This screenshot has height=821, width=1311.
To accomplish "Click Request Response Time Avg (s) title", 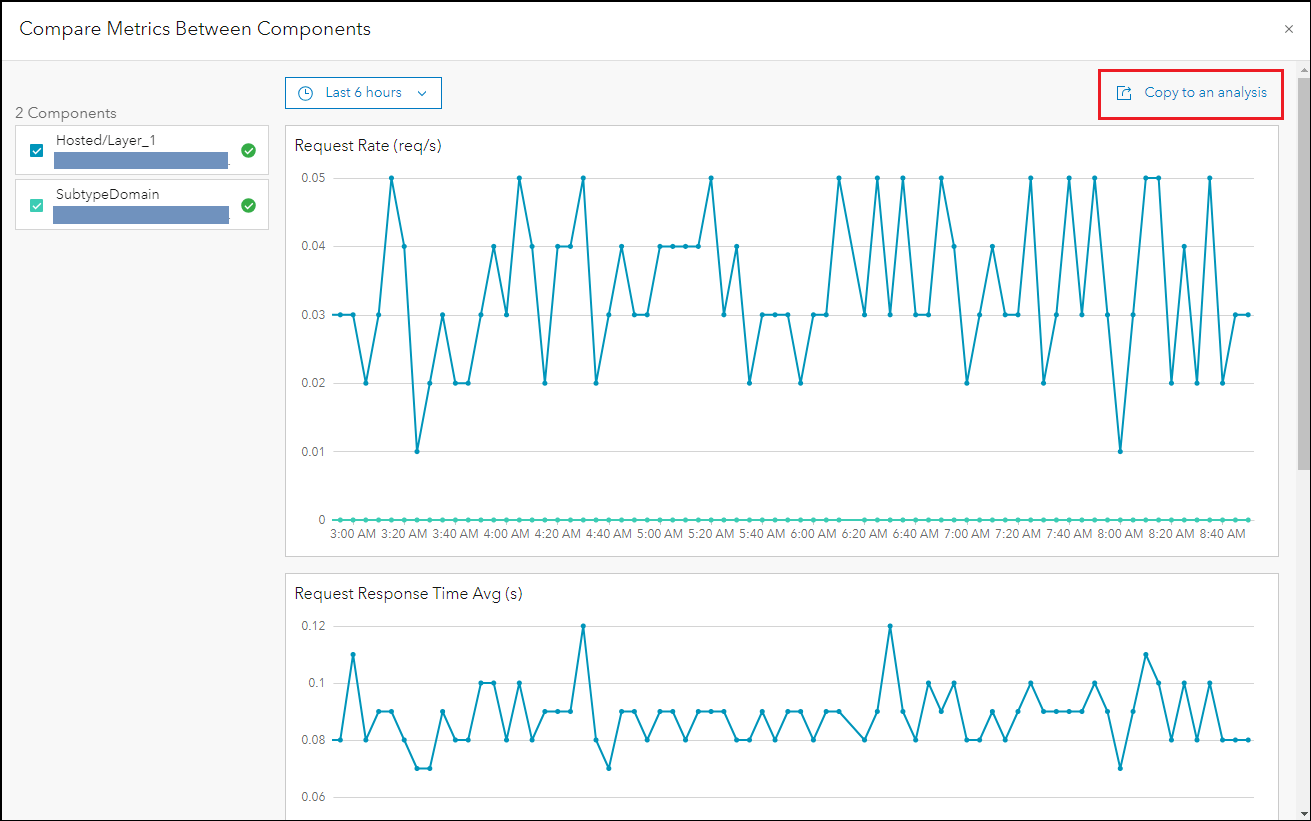I will click(x=408, y=594).
